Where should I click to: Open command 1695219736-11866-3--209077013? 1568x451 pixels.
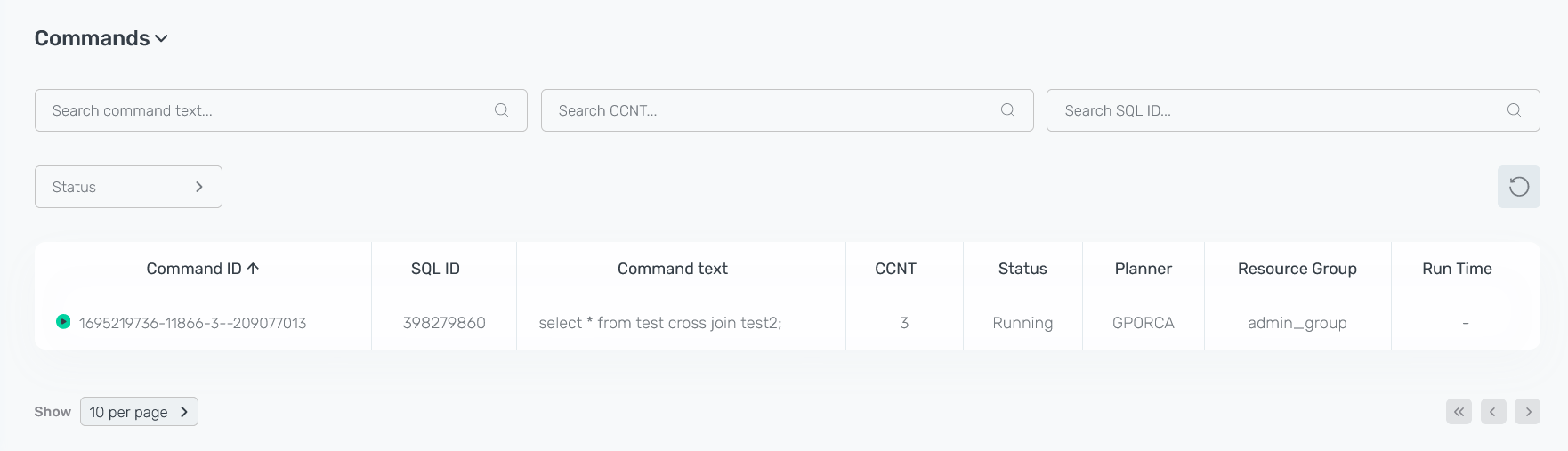[192, 323]
